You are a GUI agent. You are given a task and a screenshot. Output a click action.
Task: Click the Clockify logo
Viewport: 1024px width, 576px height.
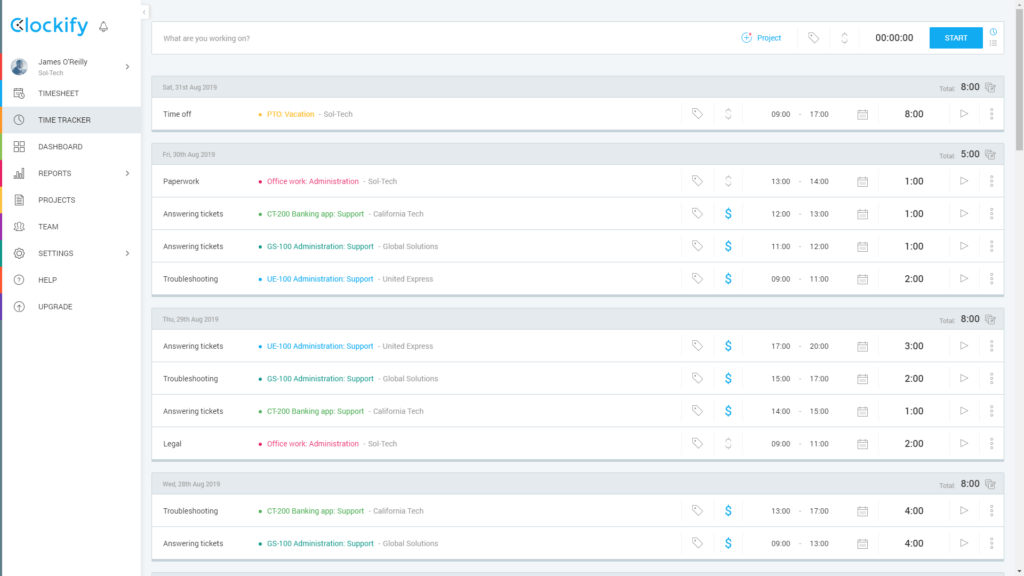point(49,25)
